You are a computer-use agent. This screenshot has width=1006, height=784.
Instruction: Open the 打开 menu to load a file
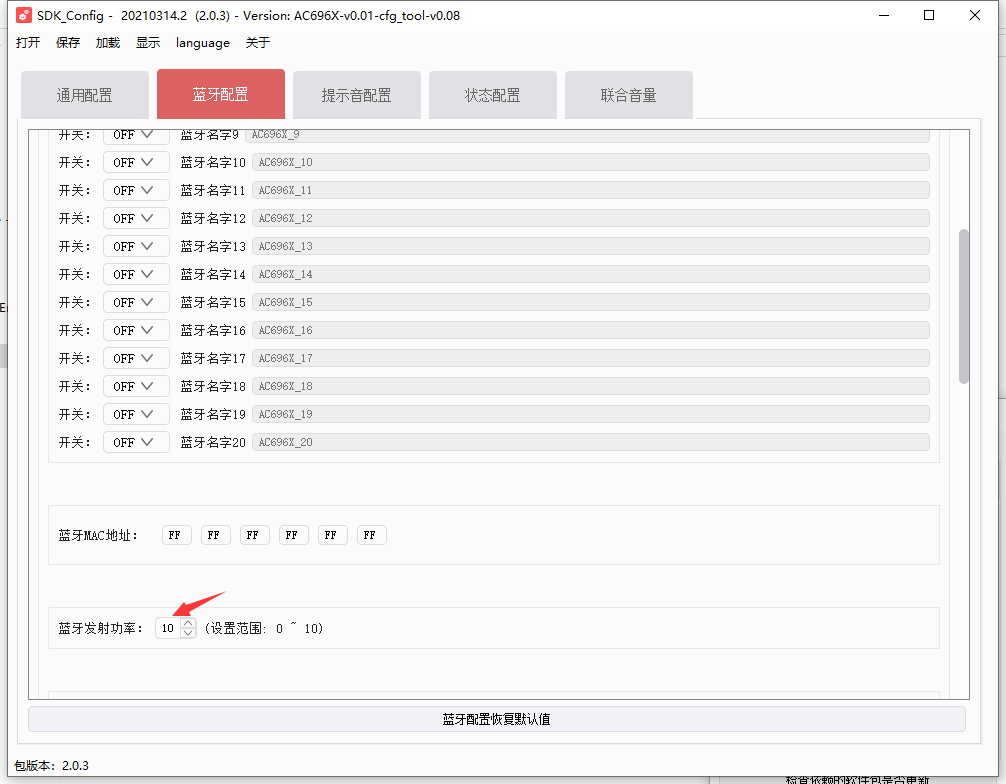27,42
